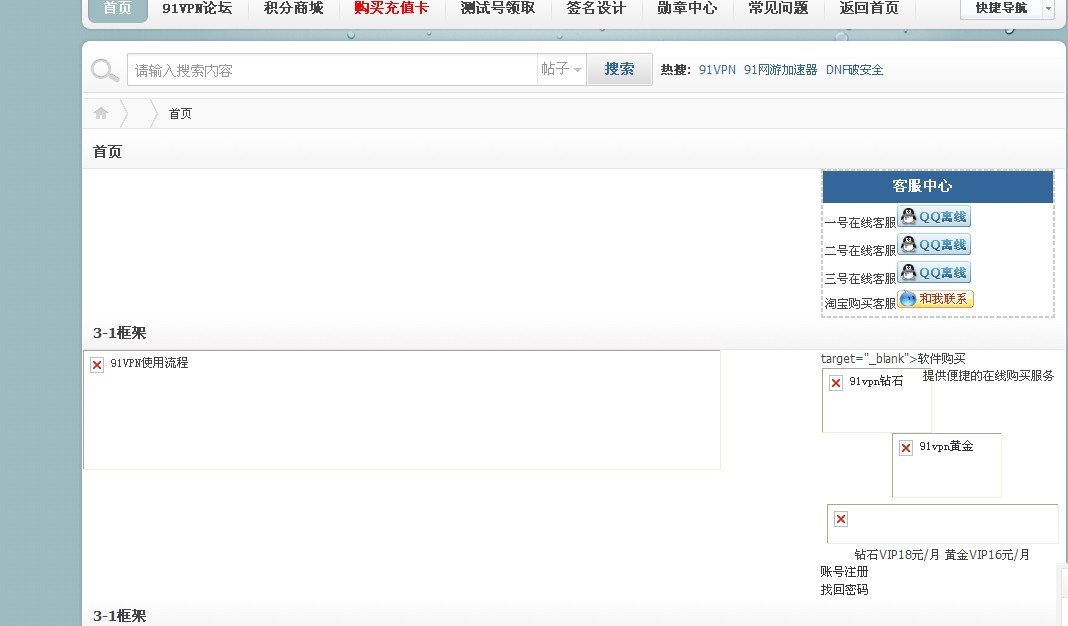Image resolution: width=1068 pixels, height=626 pixels.
Task: Contact 二号在线客服 via QQ离线 button
Action: tap(934, 245)
